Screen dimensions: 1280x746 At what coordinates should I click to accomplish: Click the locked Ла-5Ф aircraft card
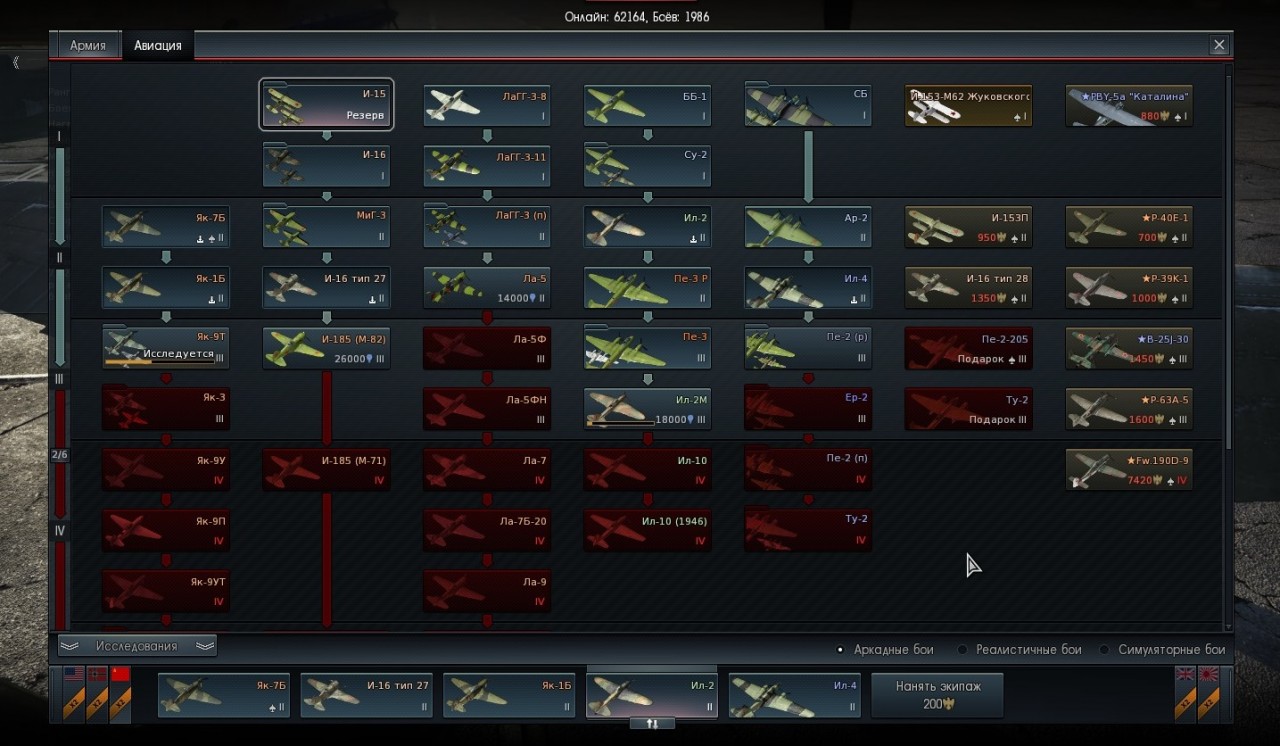487,348
